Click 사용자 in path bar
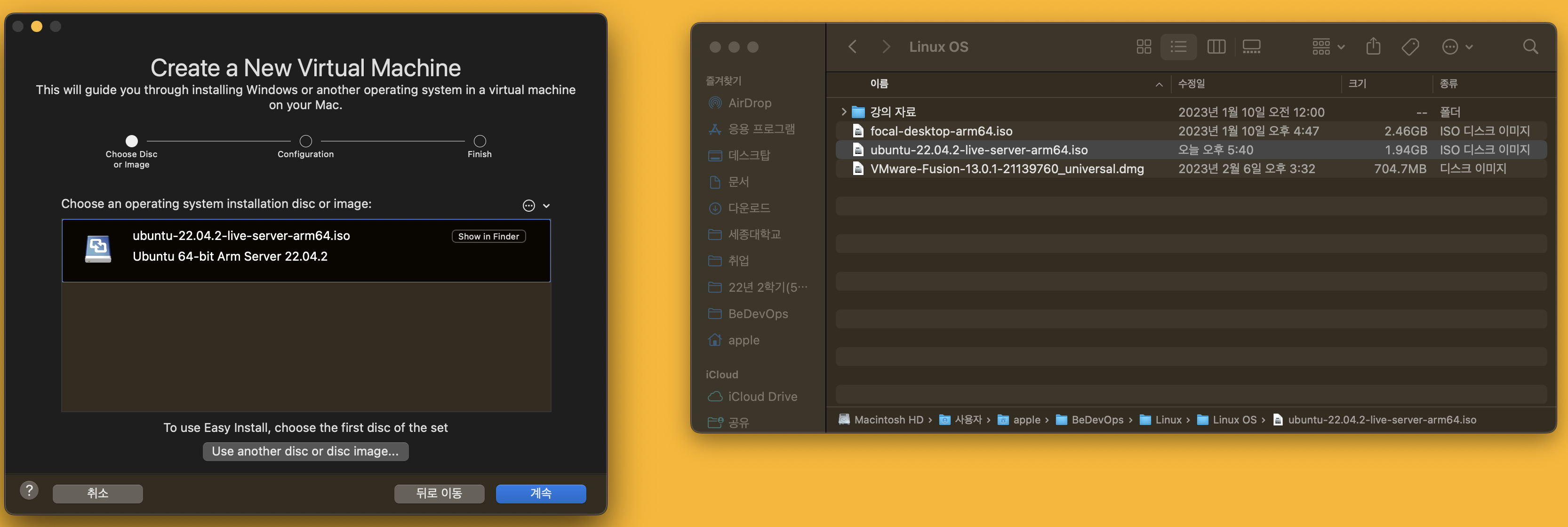Screen dimensions: 1568x527 961,420
